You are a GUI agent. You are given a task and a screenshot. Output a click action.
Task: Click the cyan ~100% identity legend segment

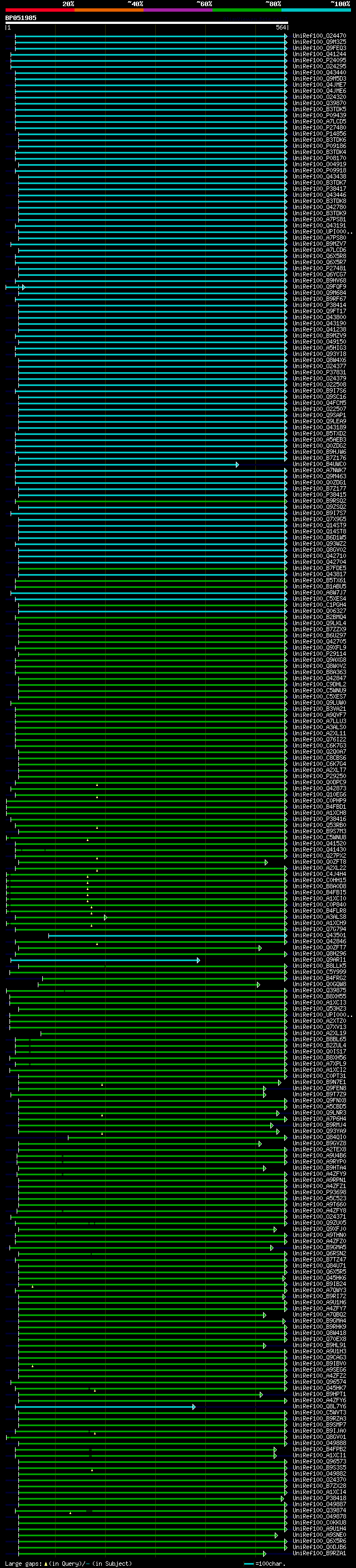click(x=316, y=10)
